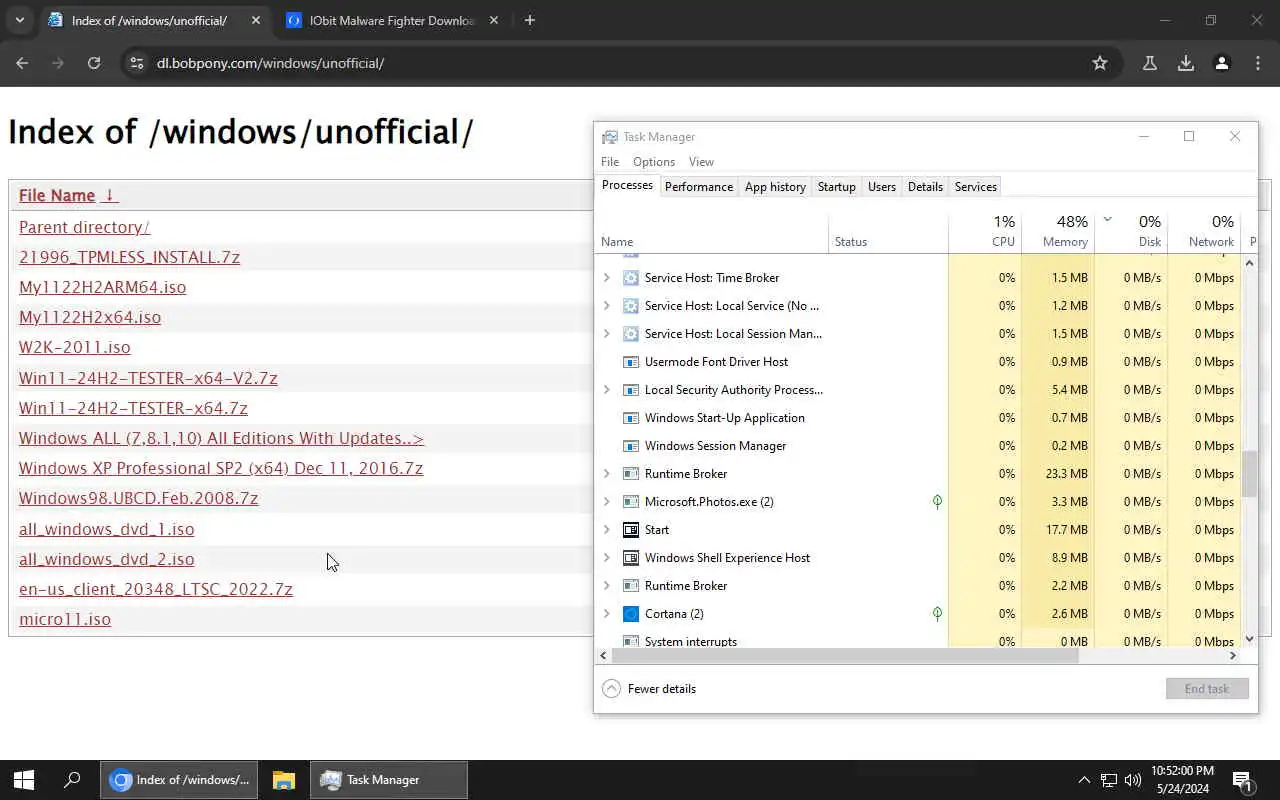The image size is (1280, 800).
Task: Download micro11.iso file
Action: (65, 619)
